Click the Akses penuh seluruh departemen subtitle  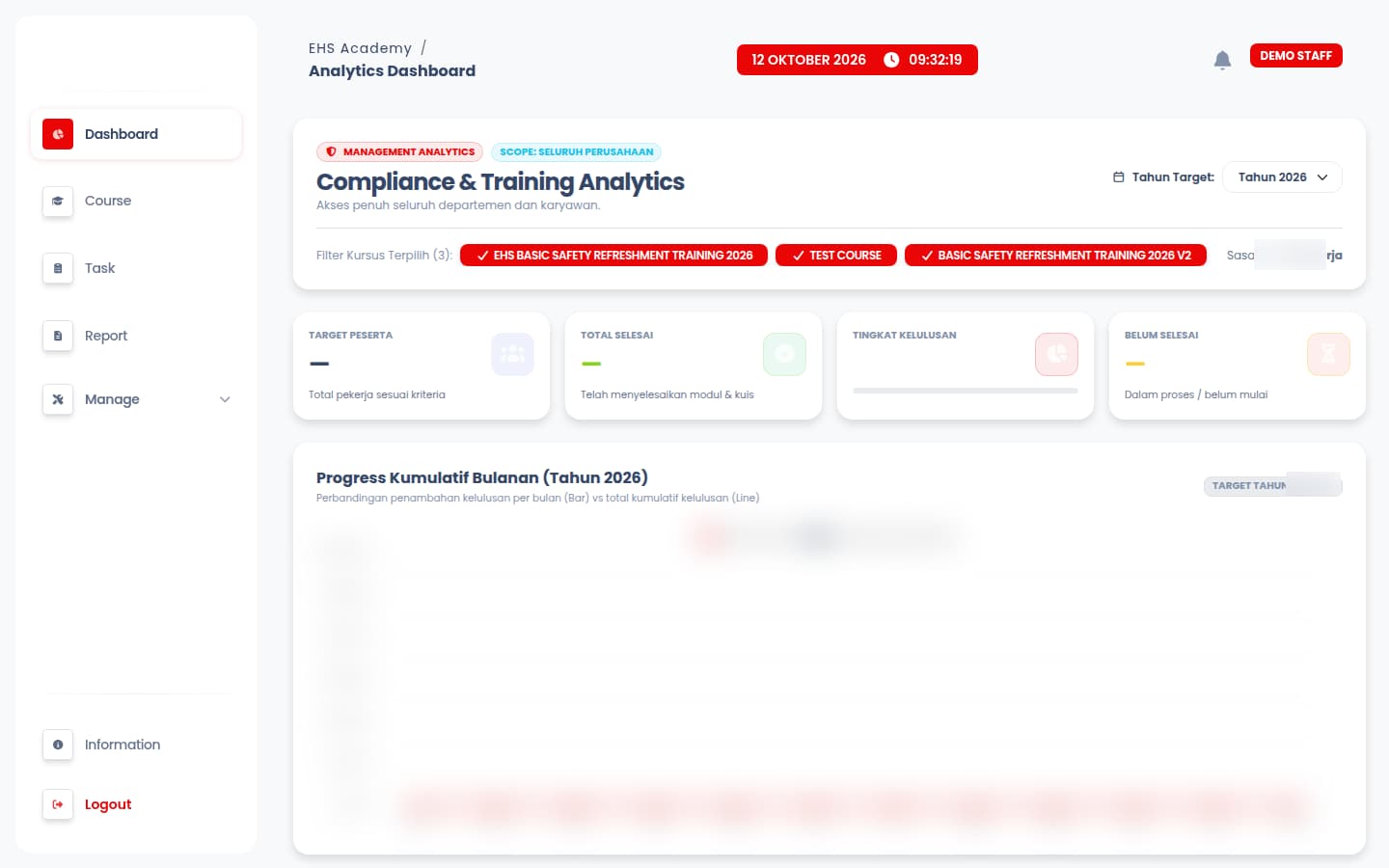[x=458, y=205]
